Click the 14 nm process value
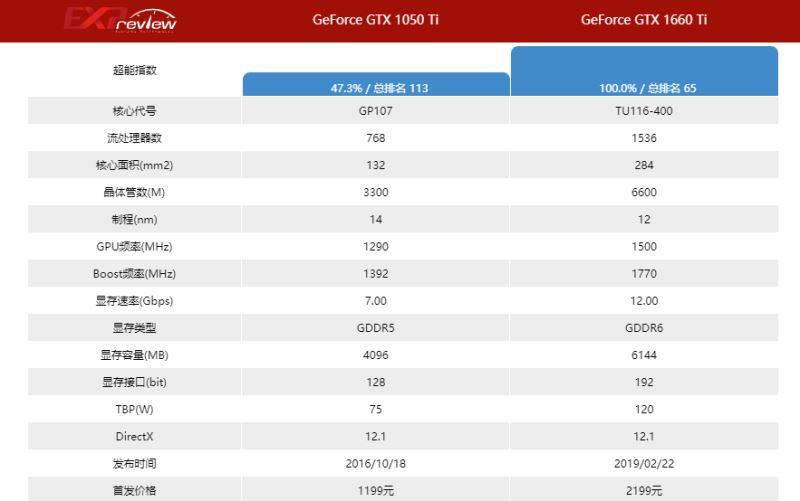Viewport: 800px width, 501px height. [x=376, y=219]
